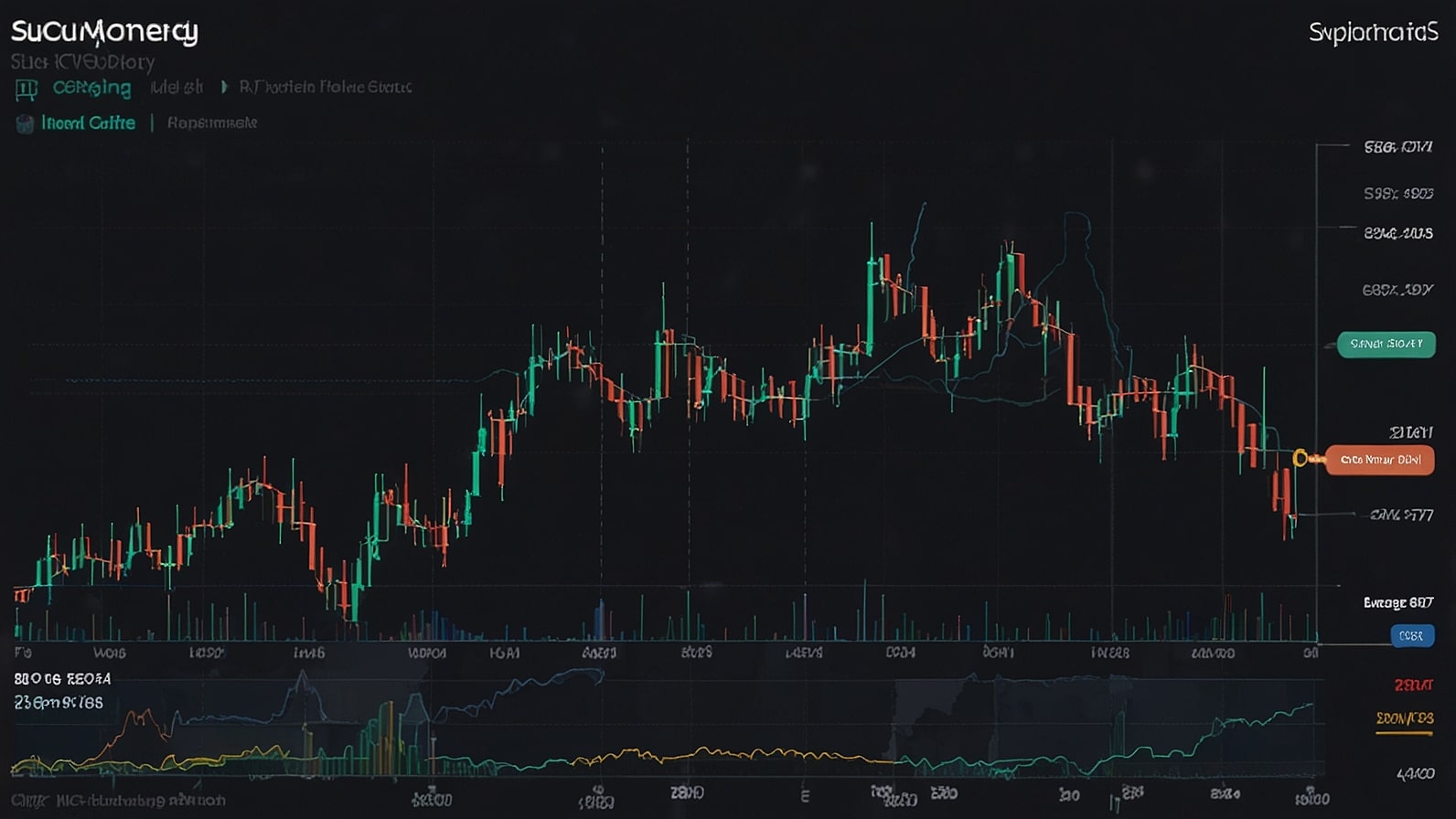Click the green chart icon beside Cerging
Screen dimensions: 1456x819
27,90
